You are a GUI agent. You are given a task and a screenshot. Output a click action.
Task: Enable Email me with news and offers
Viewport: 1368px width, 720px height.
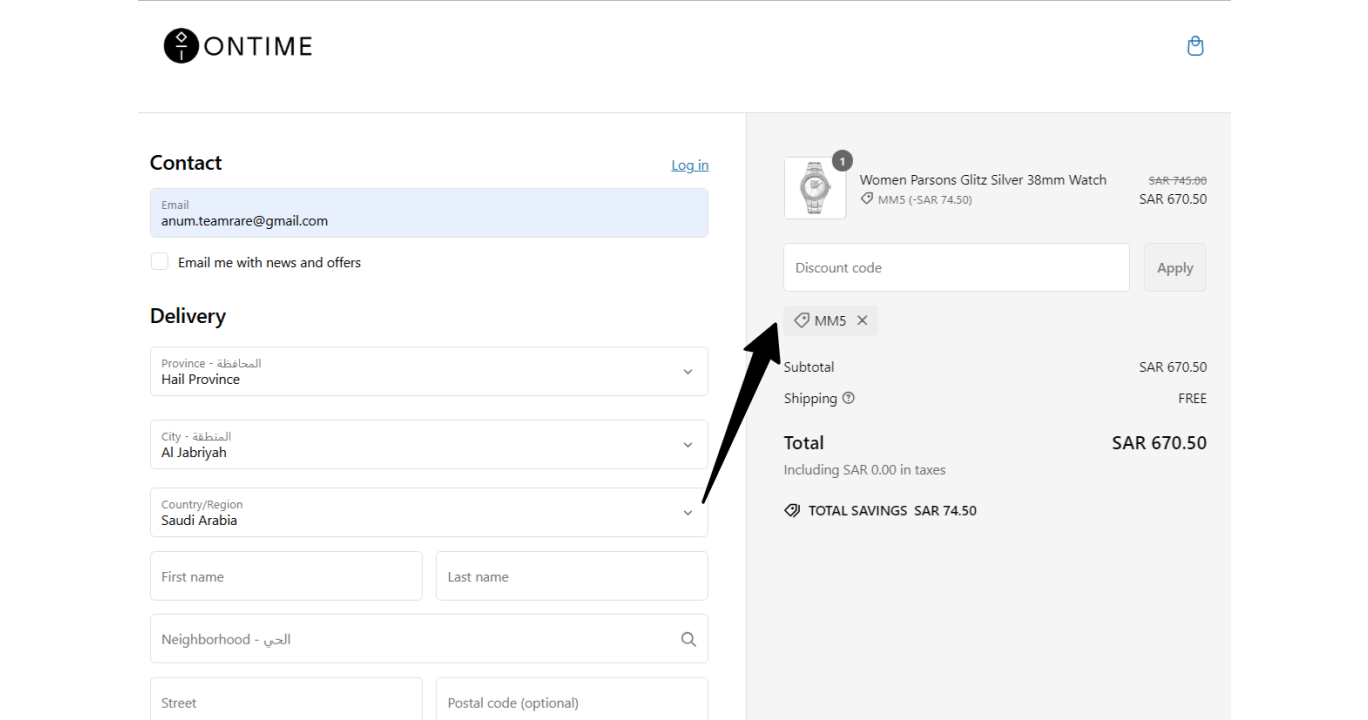tap(160, 262)
